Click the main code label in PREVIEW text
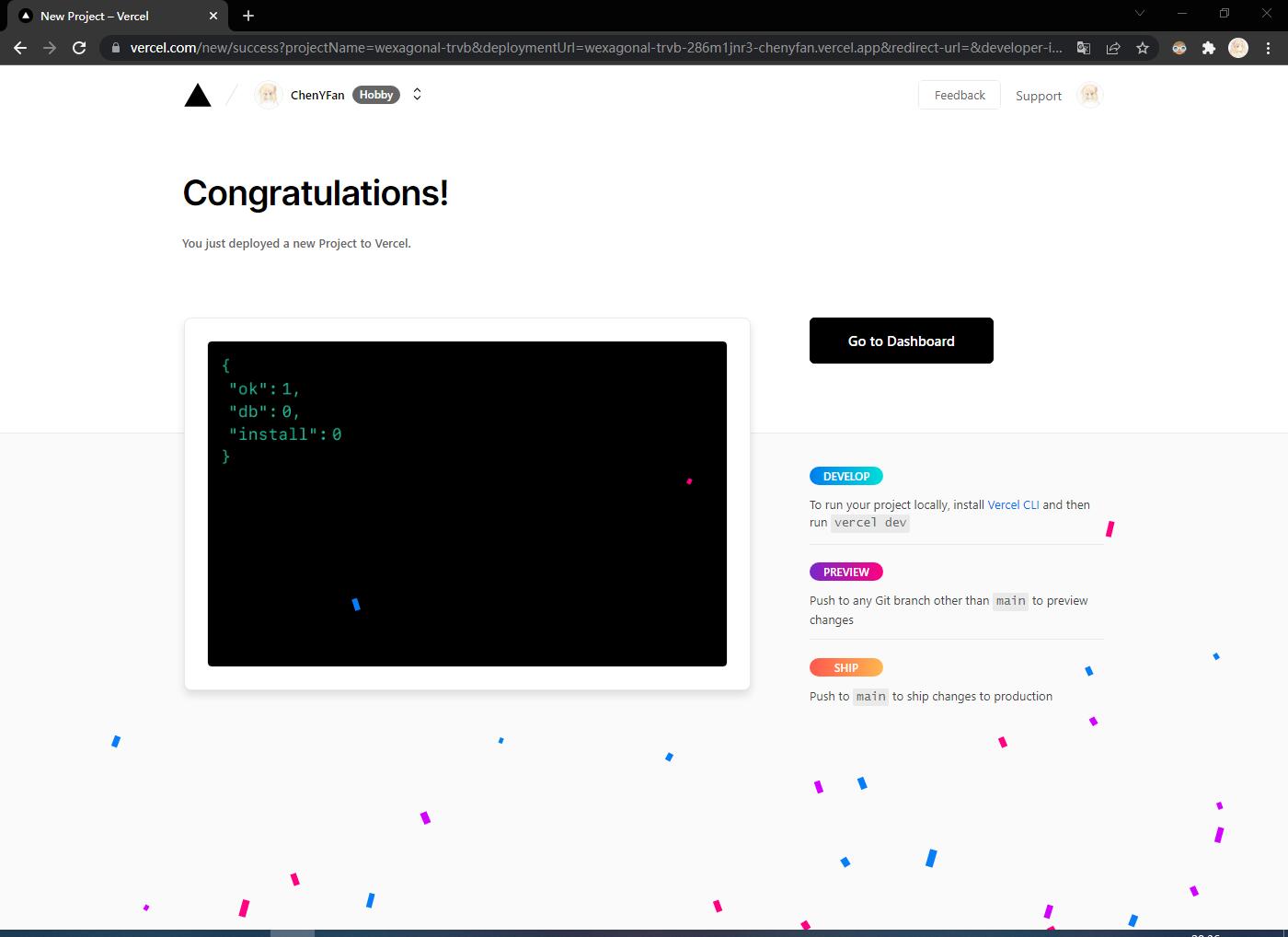The height and width of the screenshot is (937, 1288). click(x=1010, y=601)
